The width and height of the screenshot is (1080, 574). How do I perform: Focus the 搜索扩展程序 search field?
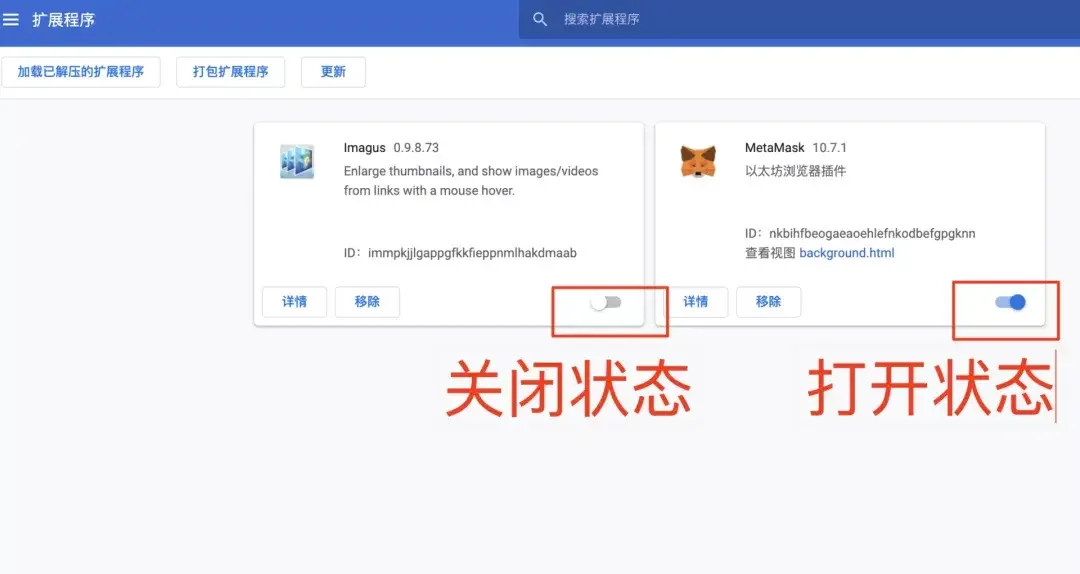pos(799,19)
